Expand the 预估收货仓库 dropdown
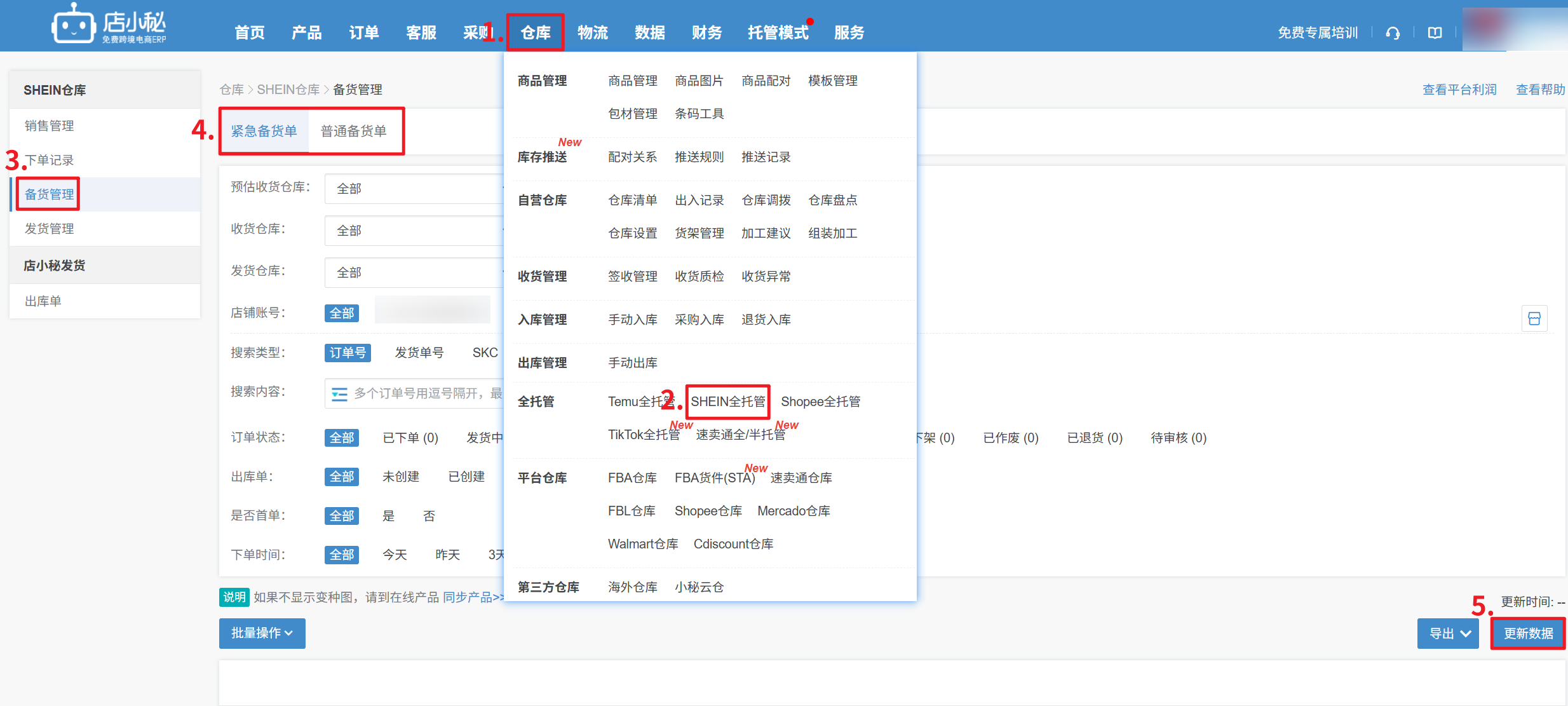The height and width of the screenshot is (706, 1568). click(x=413, y=189)
